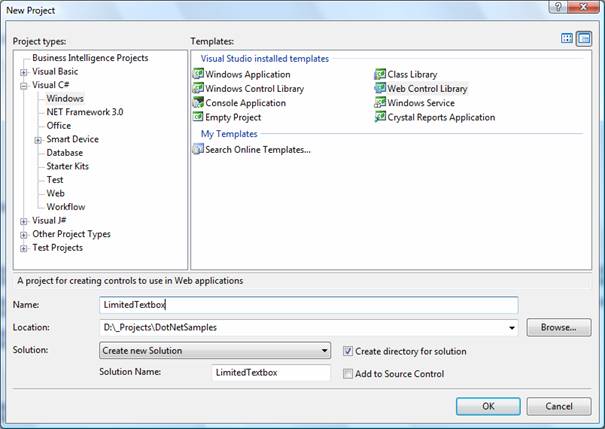The height and width of the screenshot is (429, 605).
Task: Select the Windows Service template icon
Action: click(x=380, y=102)
